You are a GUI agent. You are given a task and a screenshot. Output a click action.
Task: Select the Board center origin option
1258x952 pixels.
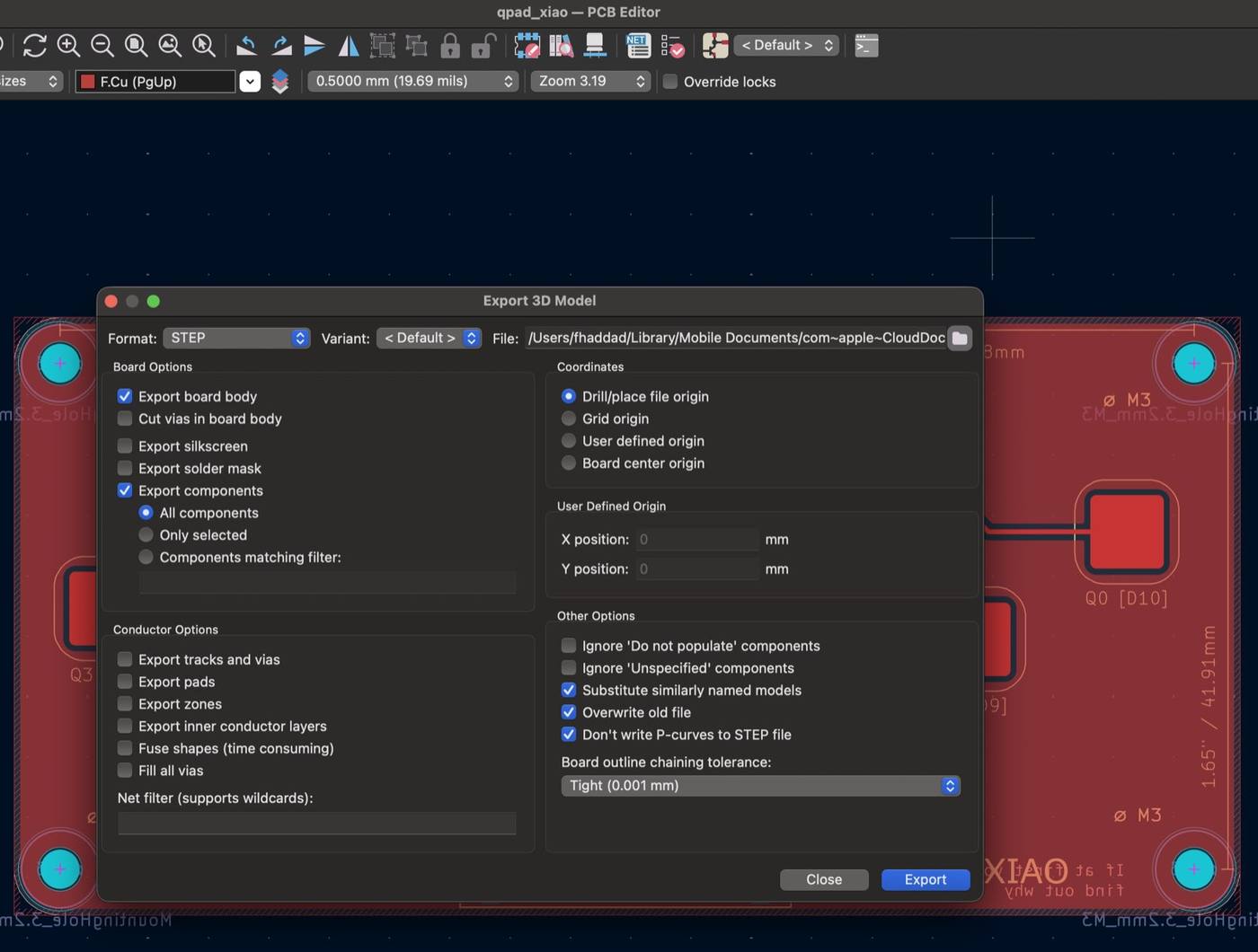(x=569, y=463)
